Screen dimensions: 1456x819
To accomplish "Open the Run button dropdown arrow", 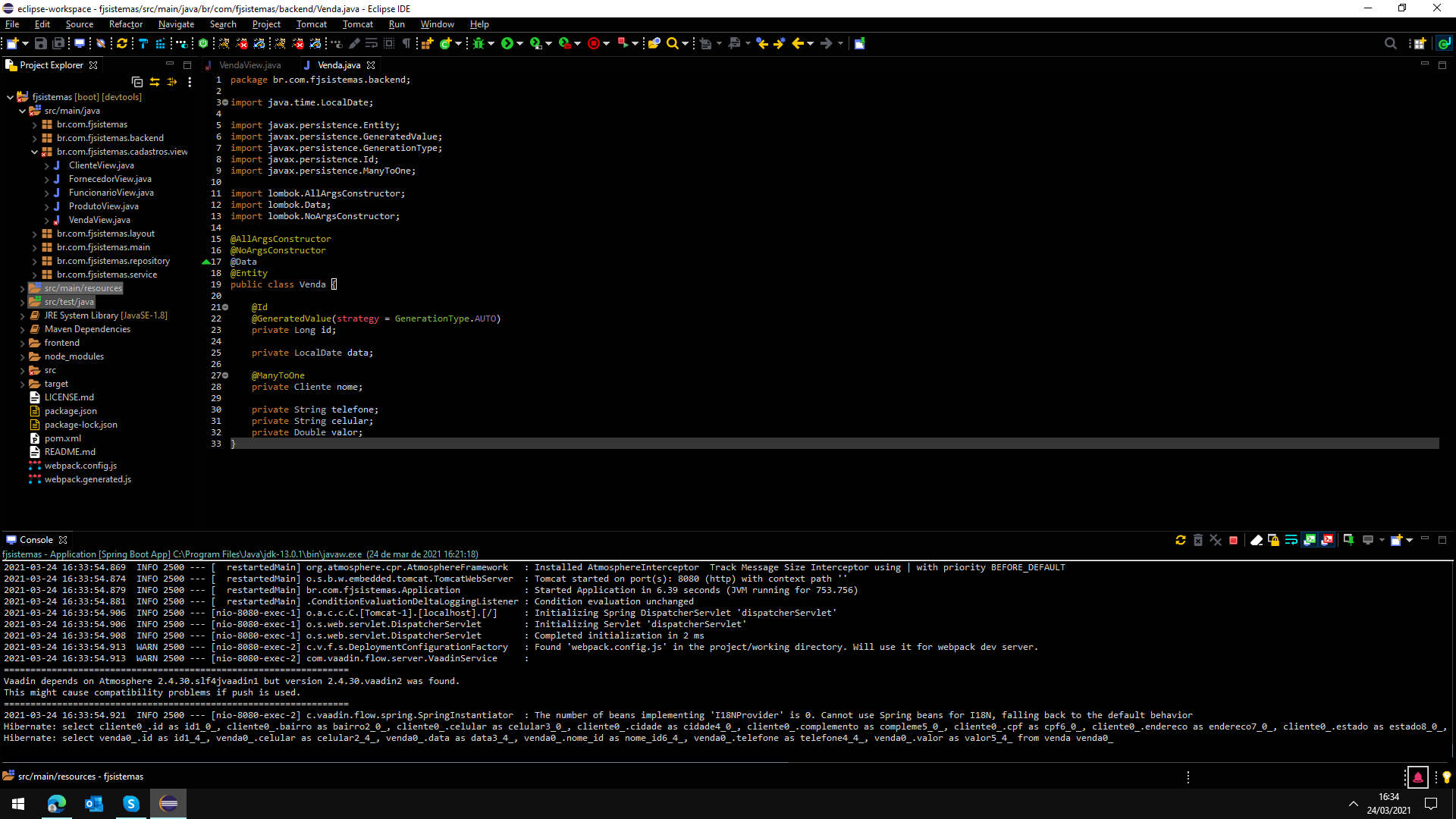I will click(x=520, y=43).
